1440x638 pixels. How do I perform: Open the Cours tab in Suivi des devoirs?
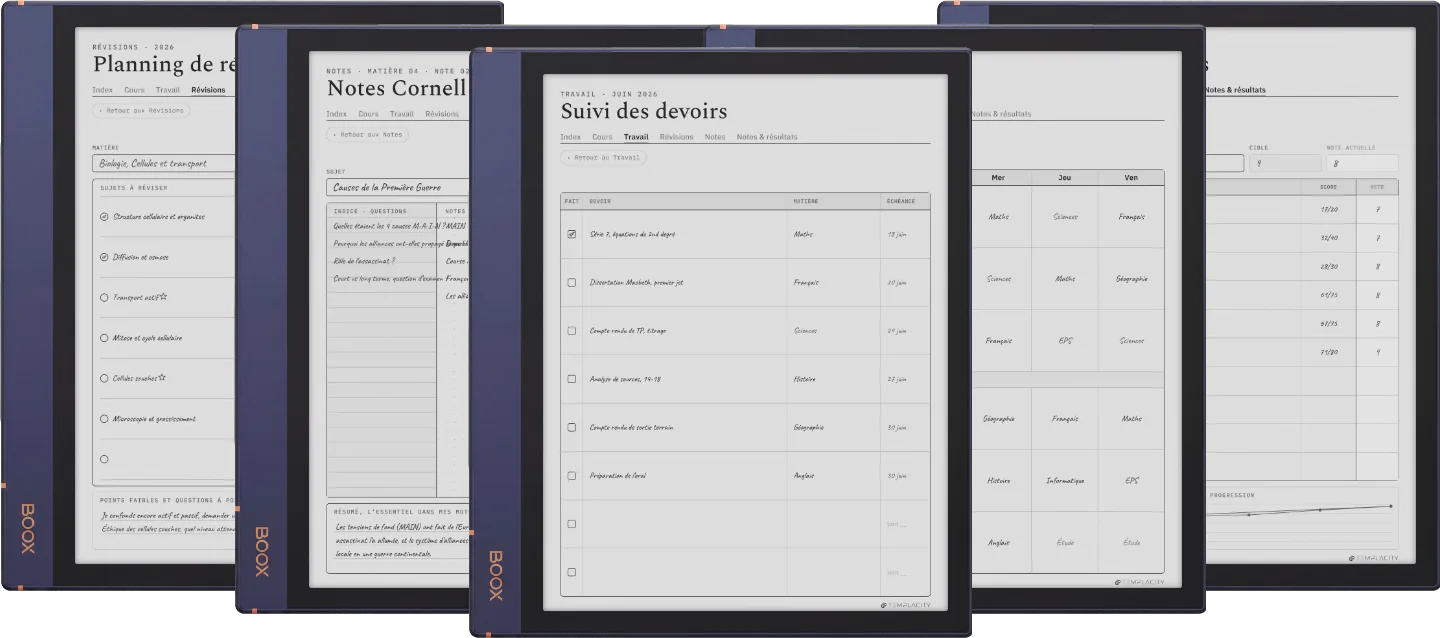pyautogui.click(x=602, y=137)
